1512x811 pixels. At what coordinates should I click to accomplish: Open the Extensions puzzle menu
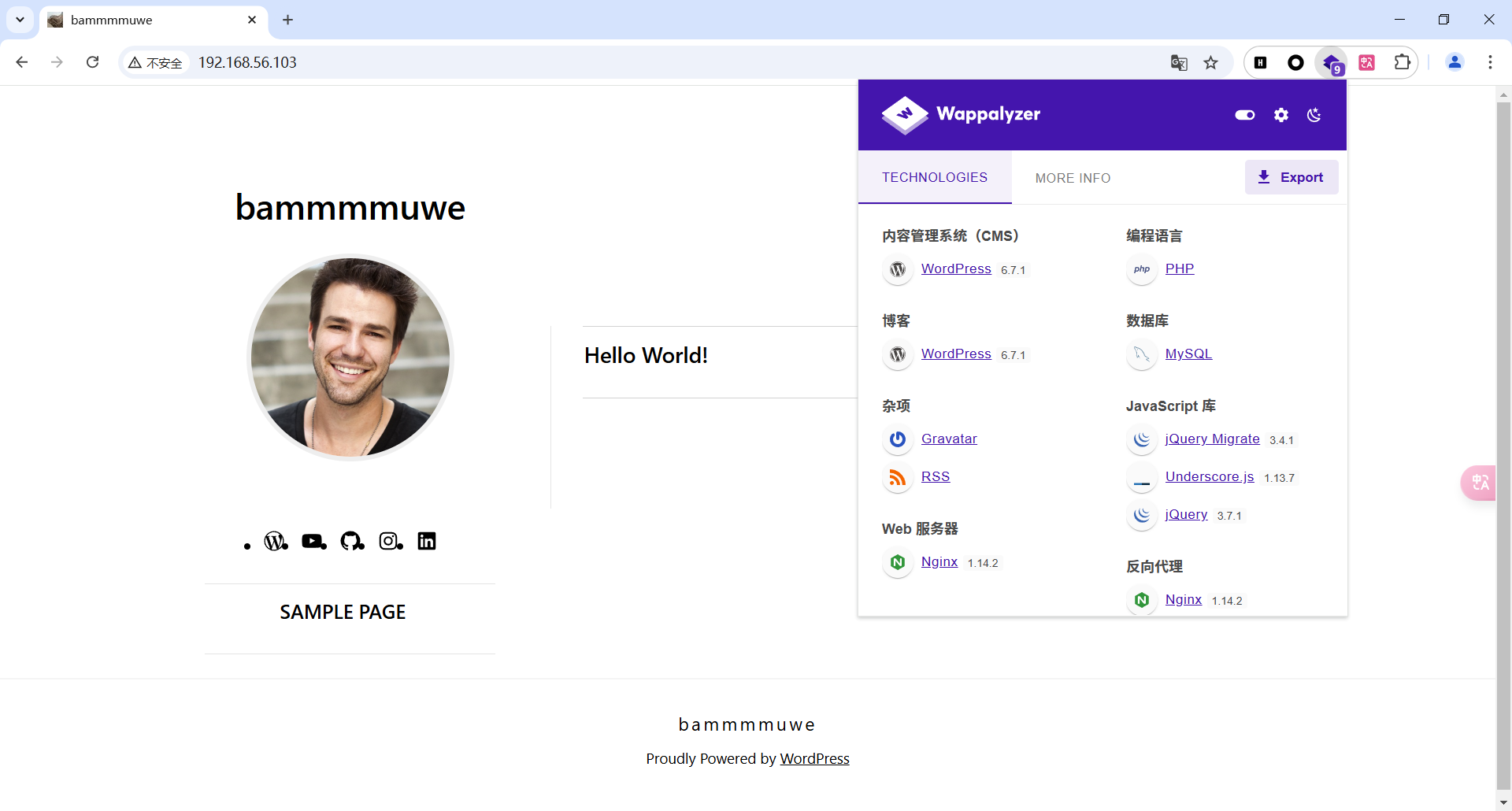[1402, 62]
